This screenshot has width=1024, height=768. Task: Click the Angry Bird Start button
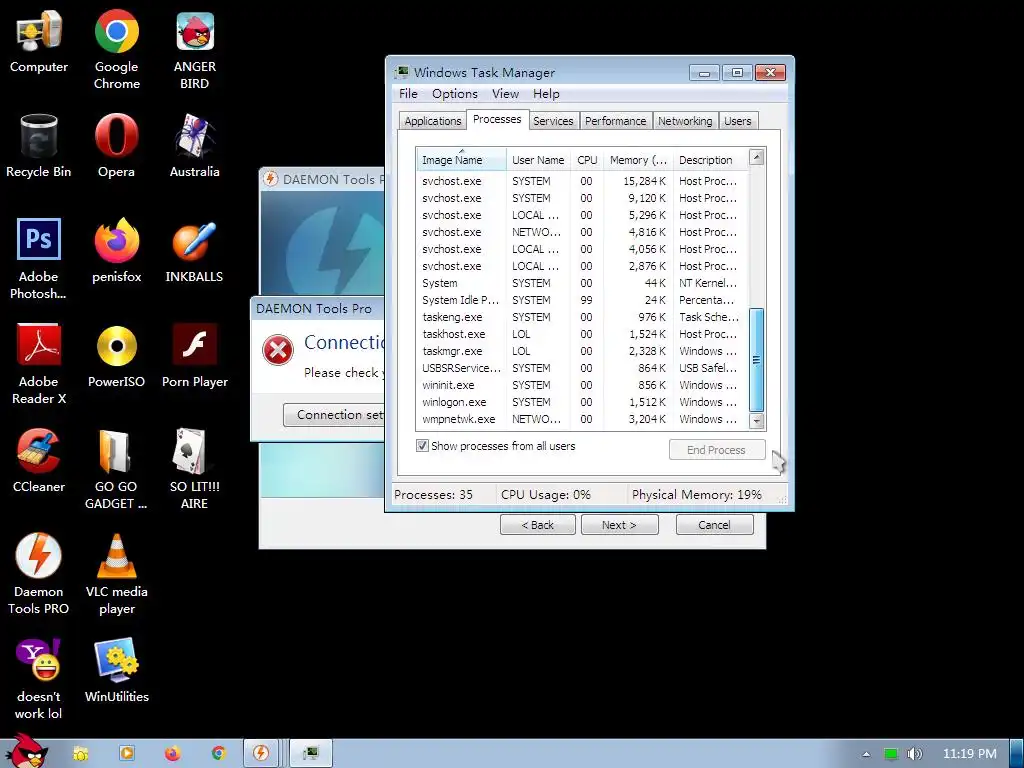point(26,751)
